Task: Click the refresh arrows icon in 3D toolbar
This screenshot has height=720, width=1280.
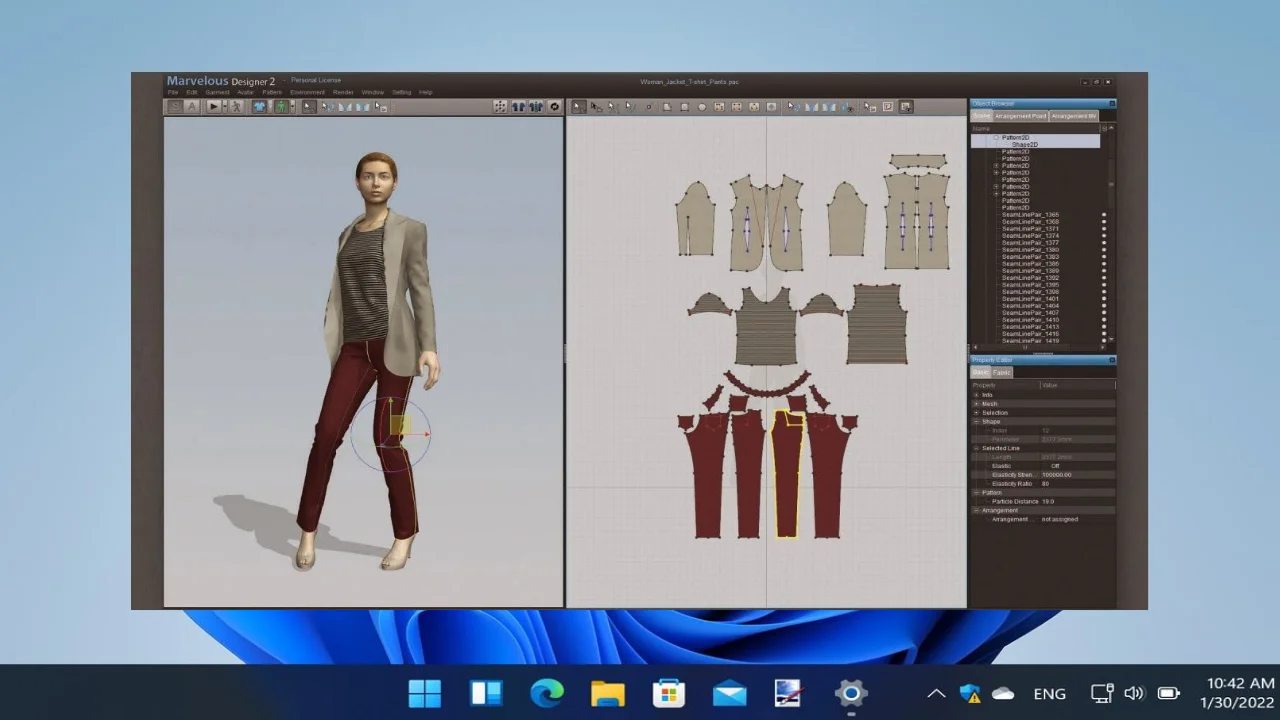Action: pos(554,106)
